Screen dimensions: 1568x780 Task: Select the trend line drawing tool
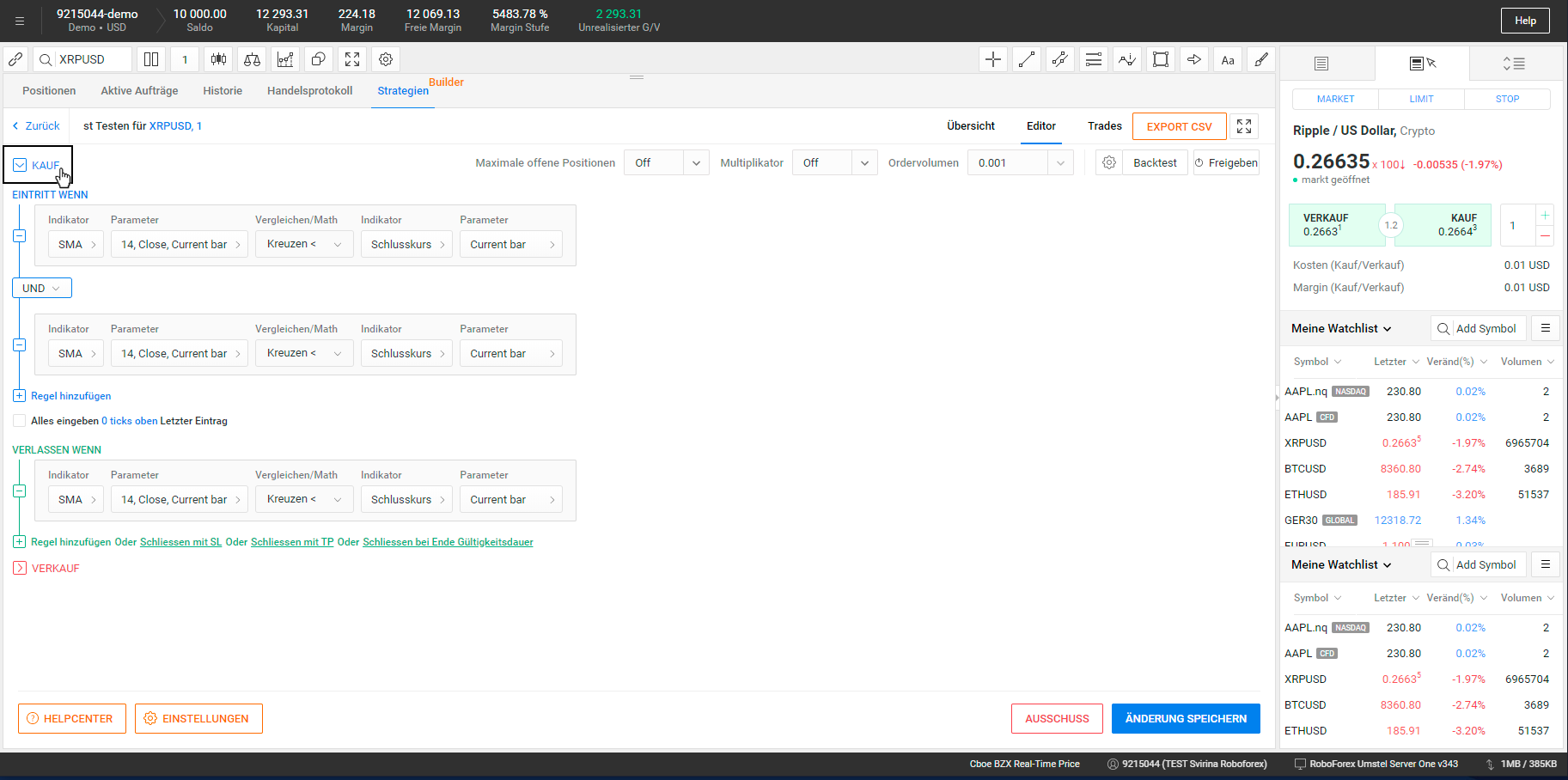[1026, 59]
